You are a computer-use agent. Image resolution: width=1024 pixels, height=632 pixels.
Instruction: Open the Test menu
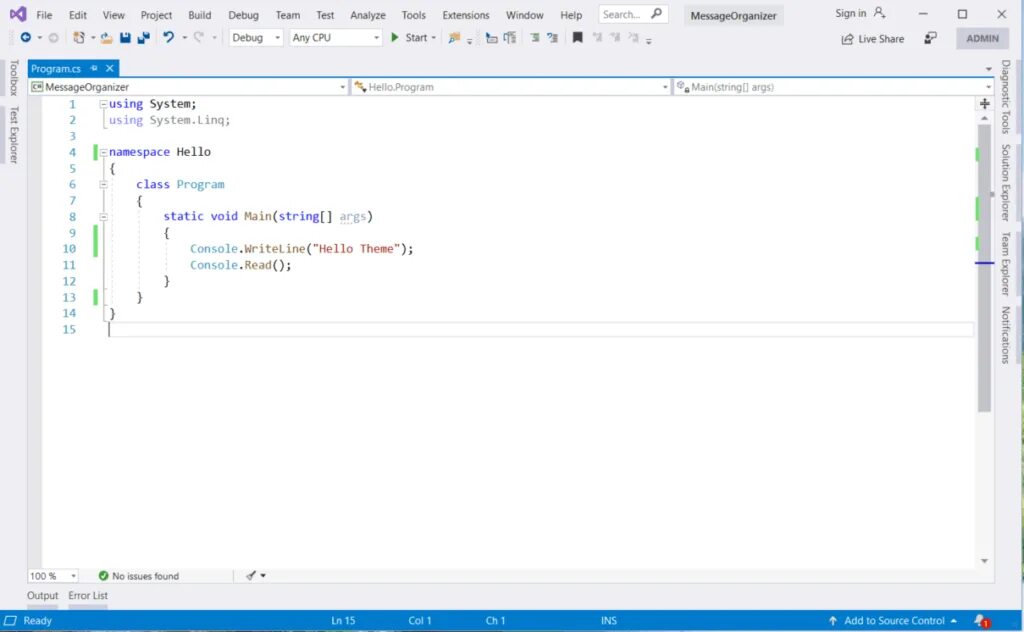[x=325, y=15]
